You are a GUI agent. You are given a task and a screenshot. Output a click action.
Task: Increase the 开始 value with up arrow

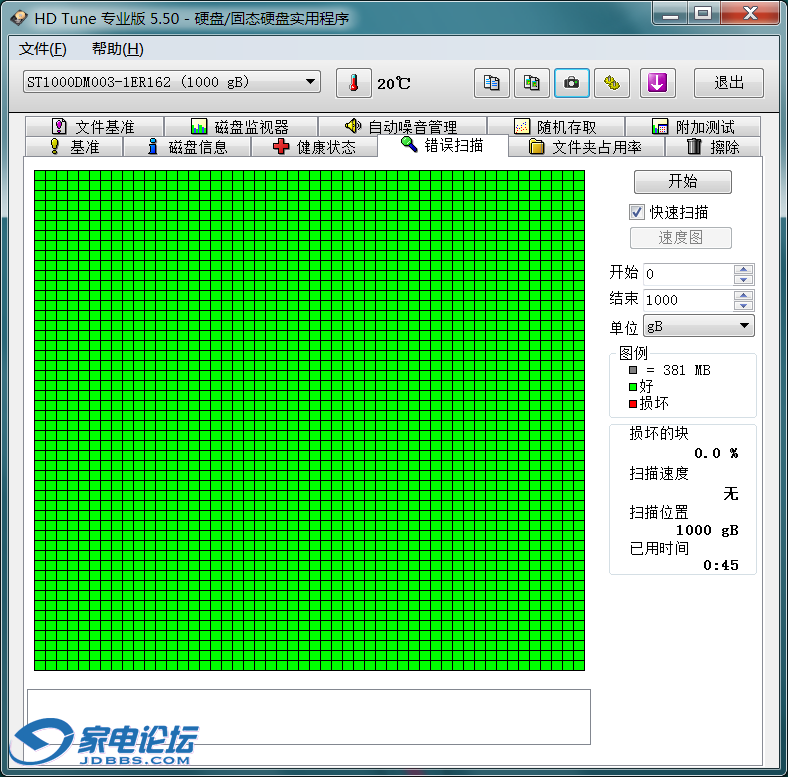[743, 268]
